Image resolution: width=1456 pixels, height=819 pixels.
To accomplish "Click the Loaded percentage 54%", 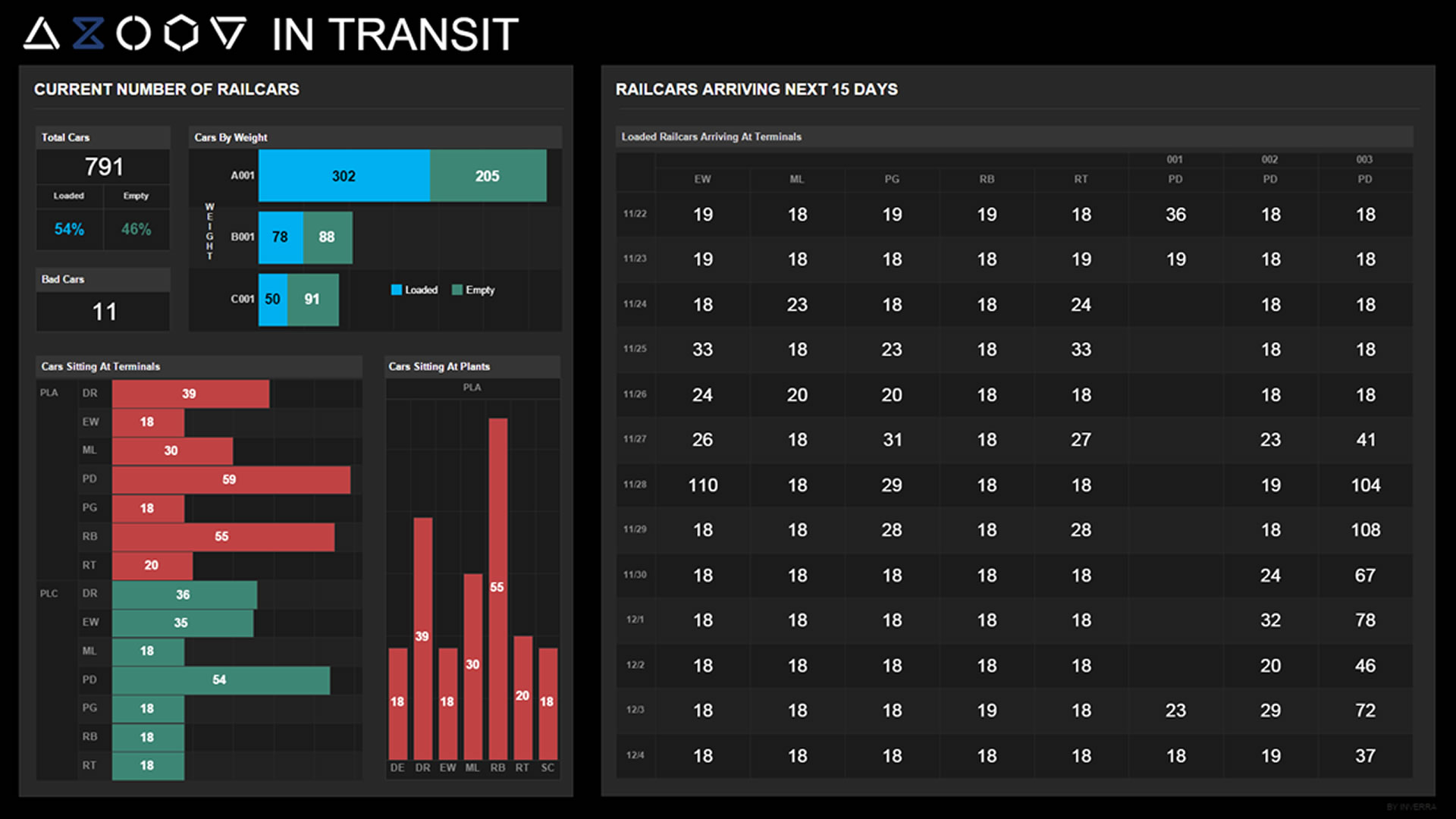I will click(x=69, y=229).
